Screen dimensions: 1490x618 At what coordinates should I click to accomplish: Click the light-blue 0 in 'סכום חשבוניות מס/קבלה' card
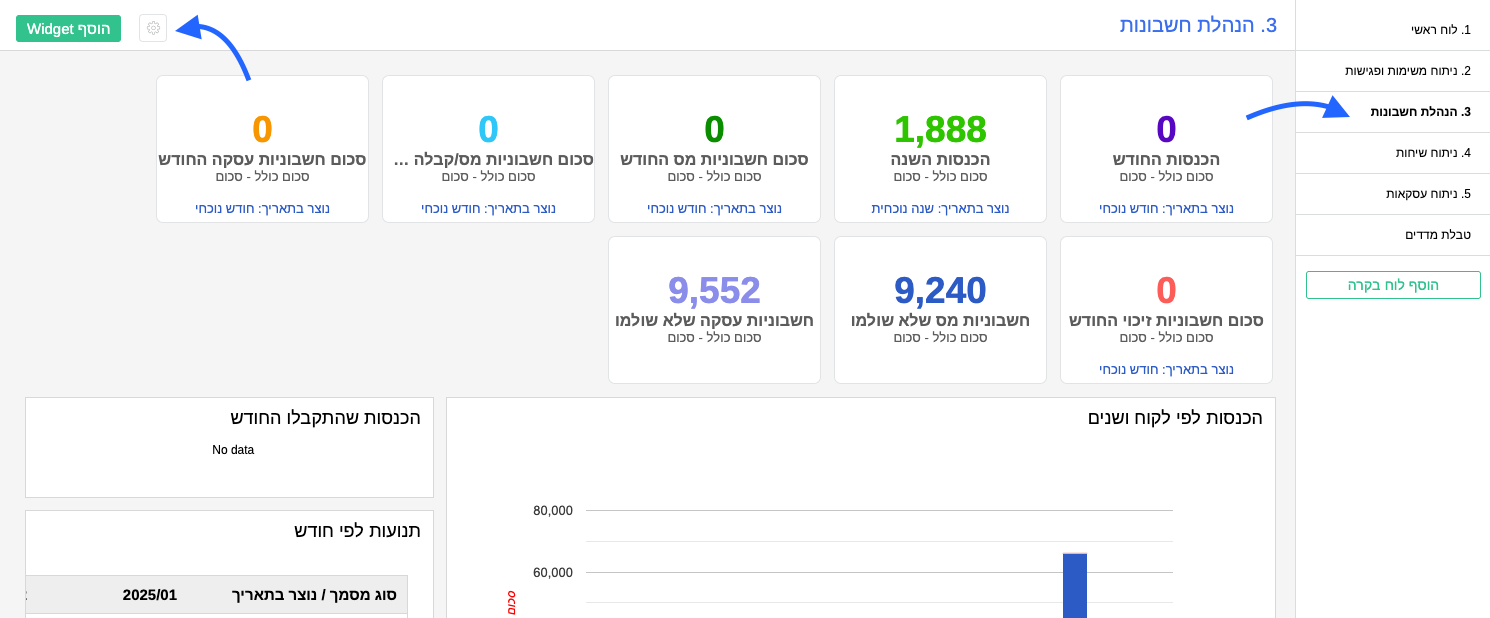[488, 129]
